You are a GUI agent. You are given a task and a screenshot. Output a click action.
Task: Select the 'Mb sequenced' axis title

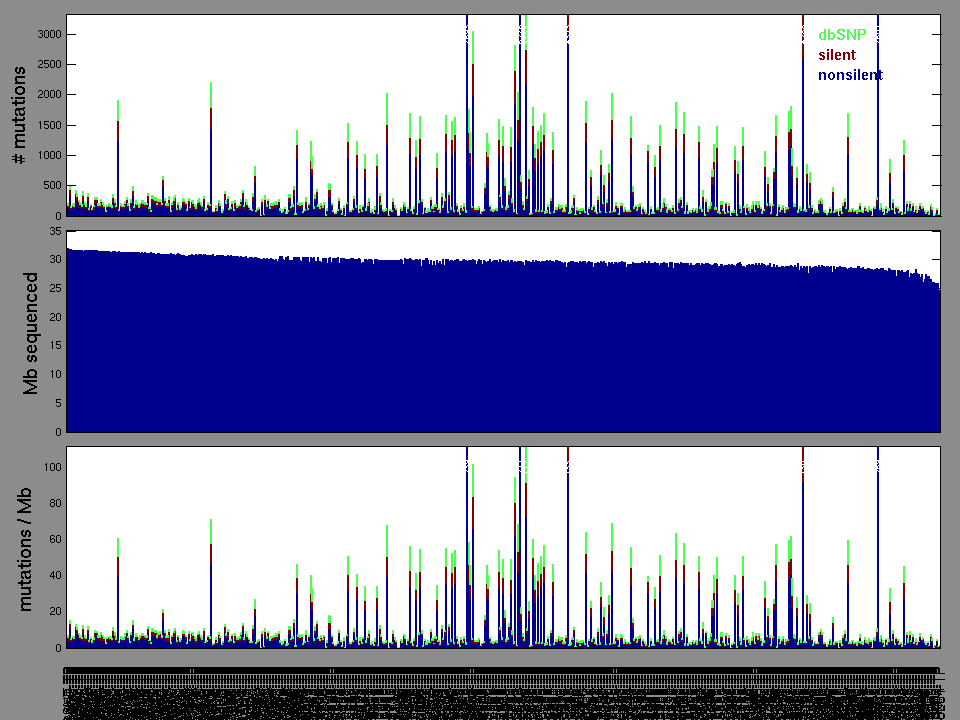[x=32, y=333]
